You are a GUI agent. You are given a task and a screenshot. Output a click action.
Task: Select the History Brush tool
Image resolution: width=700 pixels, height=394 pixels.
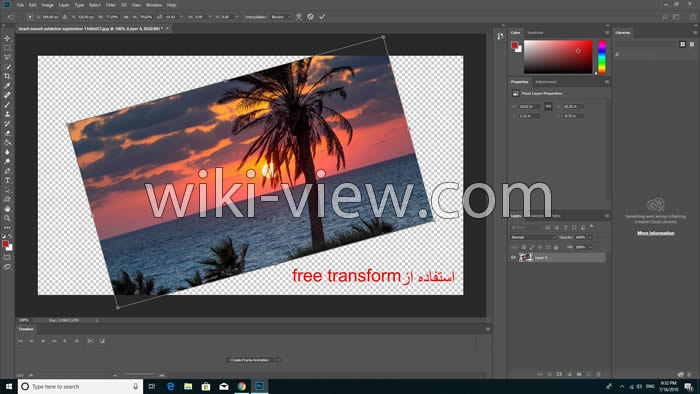tap(7, 124)
